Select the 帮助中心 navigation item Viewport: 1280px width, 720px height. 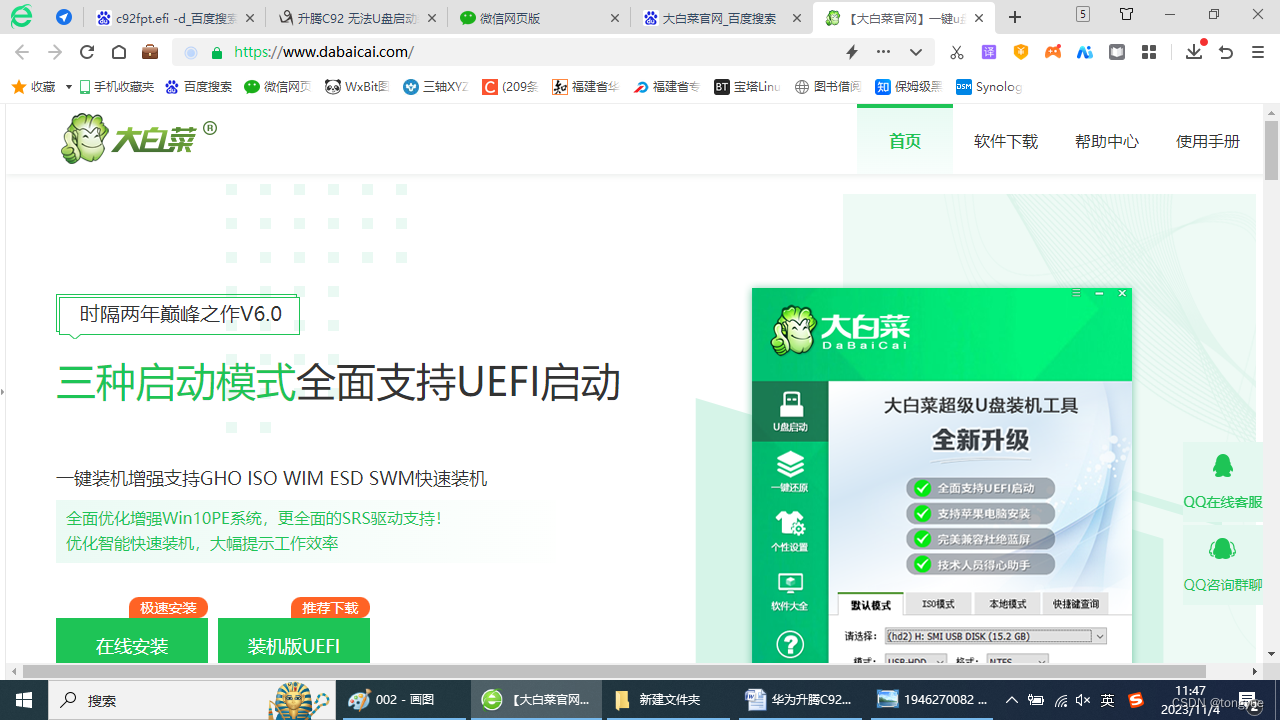[1107, 141]
